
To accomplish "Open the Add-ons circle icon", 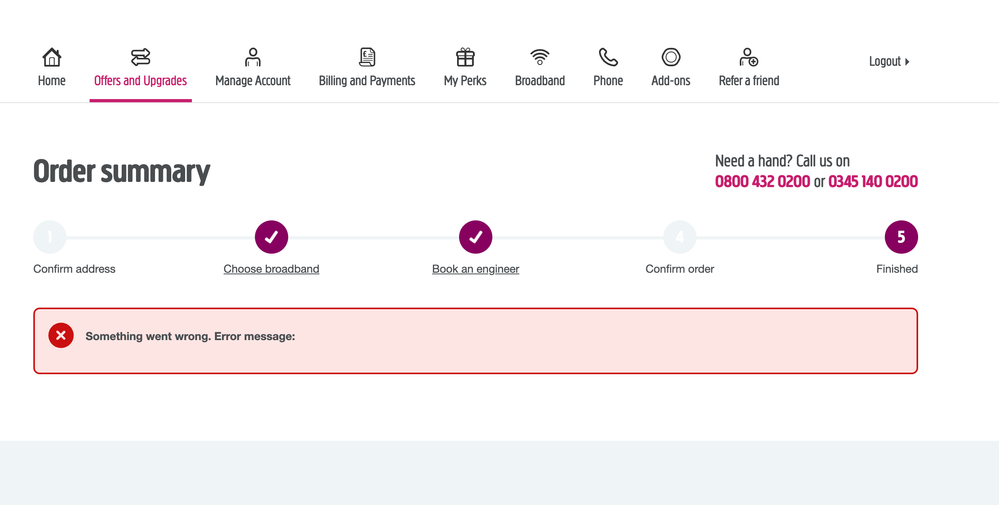I will (x=671, y=57).
